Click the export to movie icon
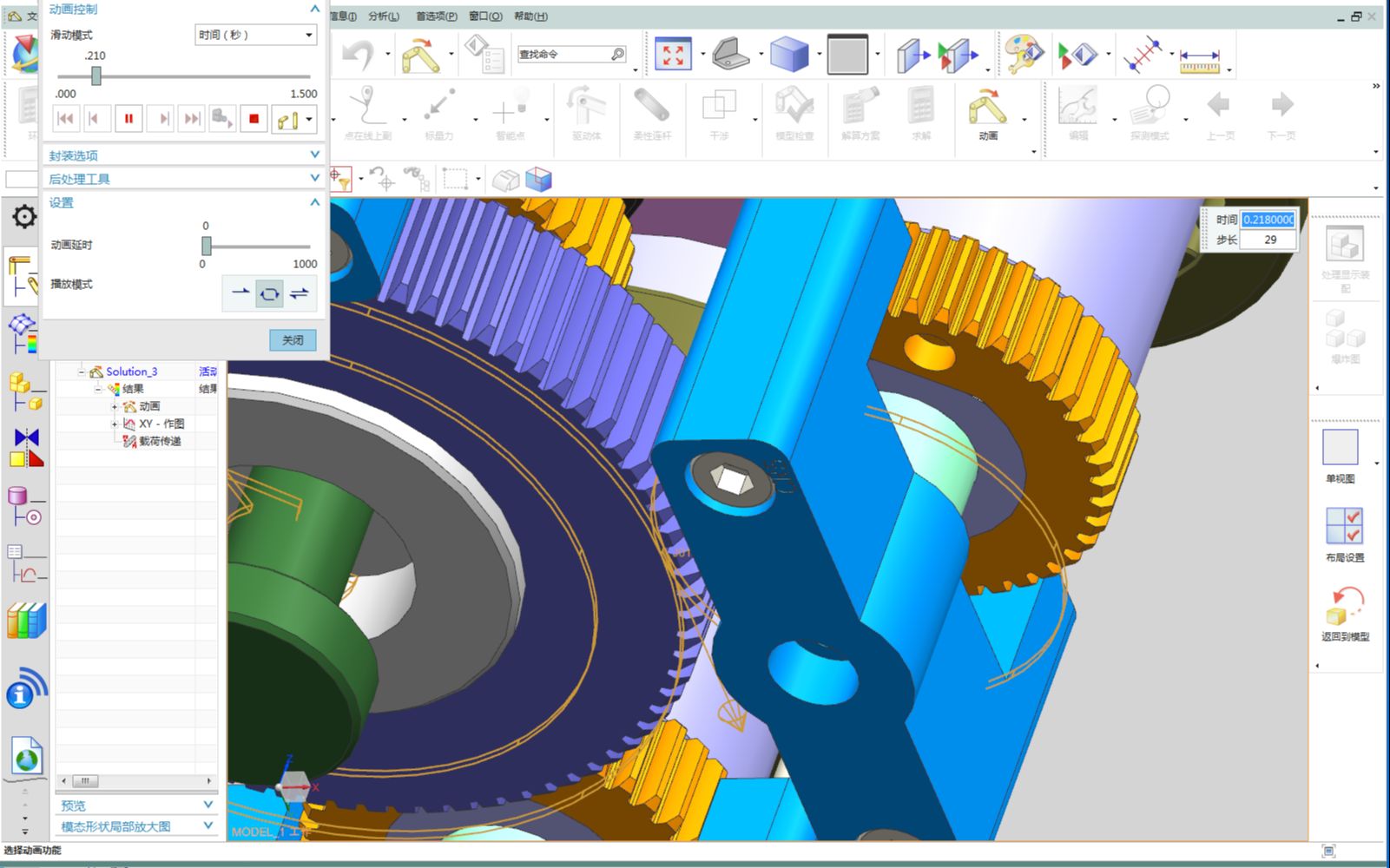 click(222, 119)
